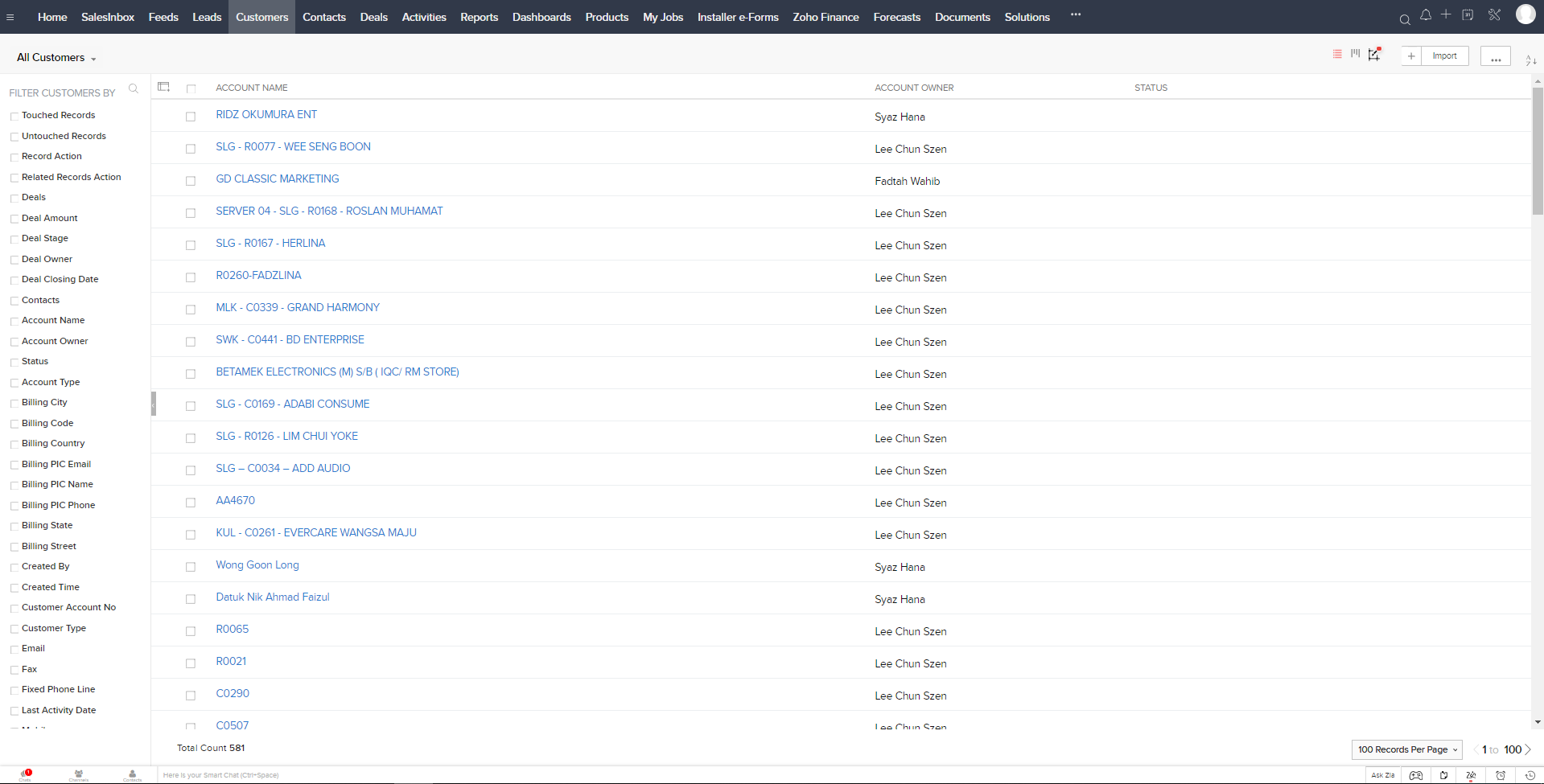The image size is (1544, 784).
Task: Click the A-Z sort icon
Action: (x=1530, y=60)
